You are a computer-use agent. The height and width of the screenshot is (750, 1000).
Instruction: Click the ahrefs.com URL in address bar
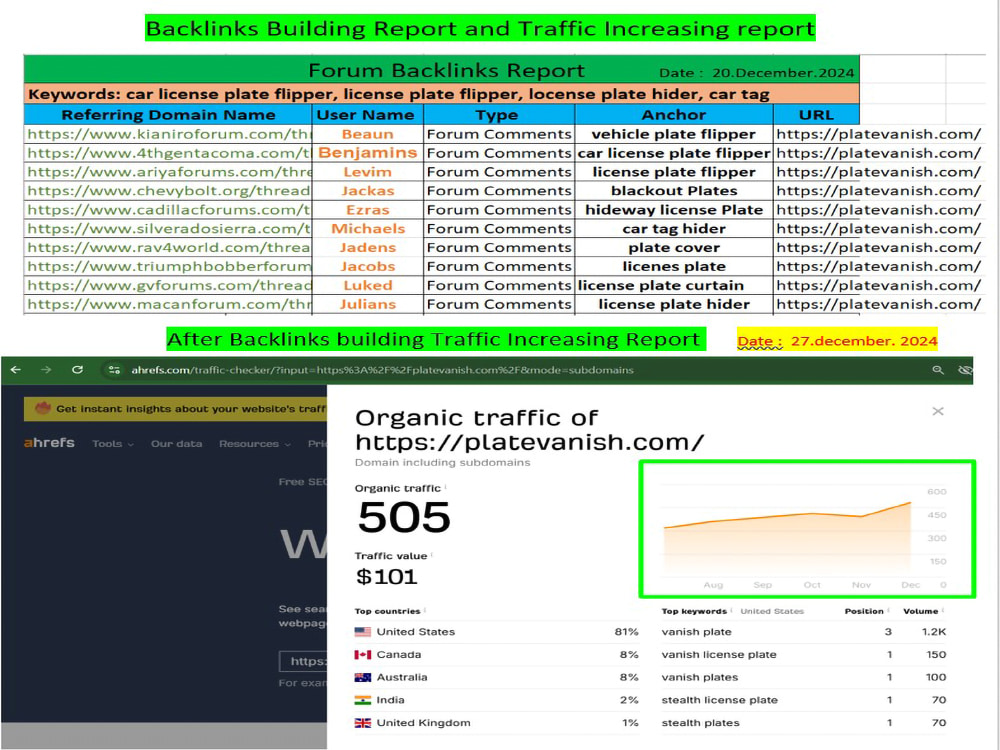382,370
